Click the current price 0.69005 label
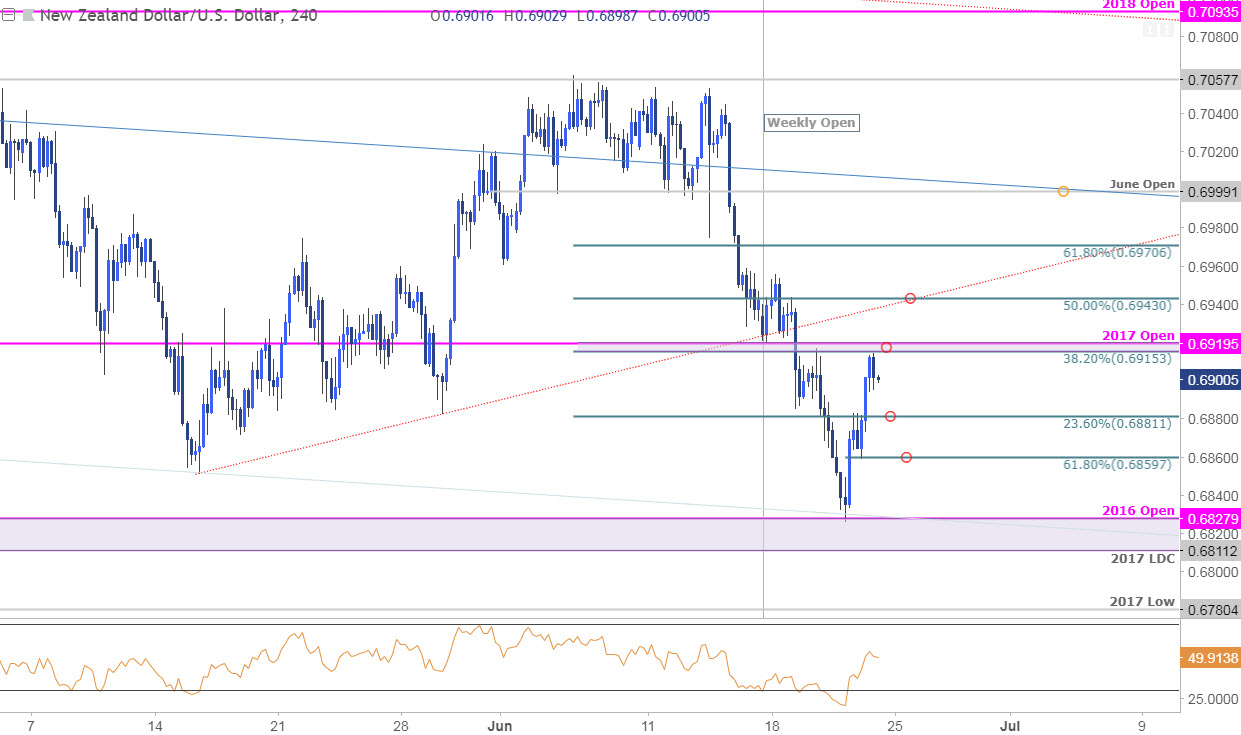The width and height of the screenshot is (1241, 735). 1210,380
